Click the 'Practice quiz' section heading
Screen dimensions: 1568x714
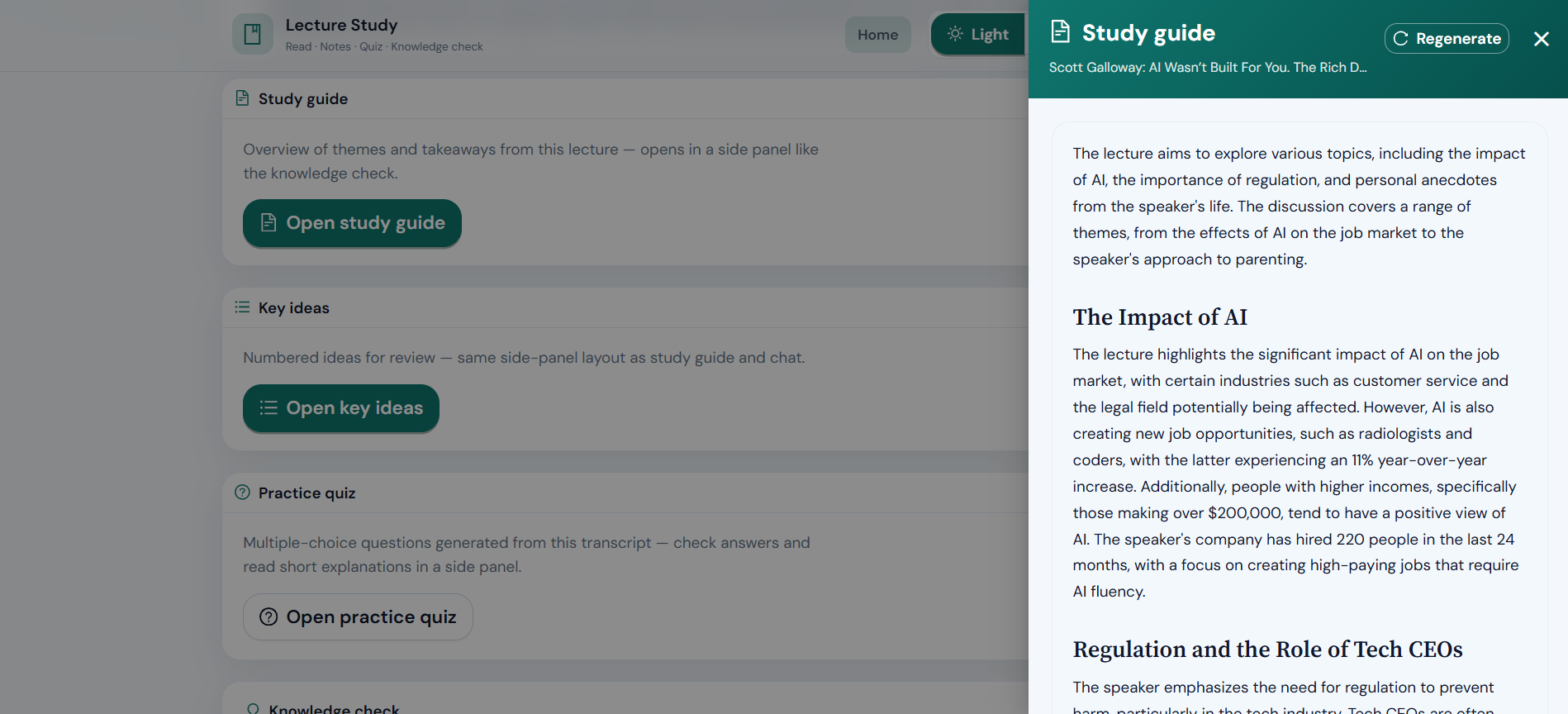coord(306,493)
